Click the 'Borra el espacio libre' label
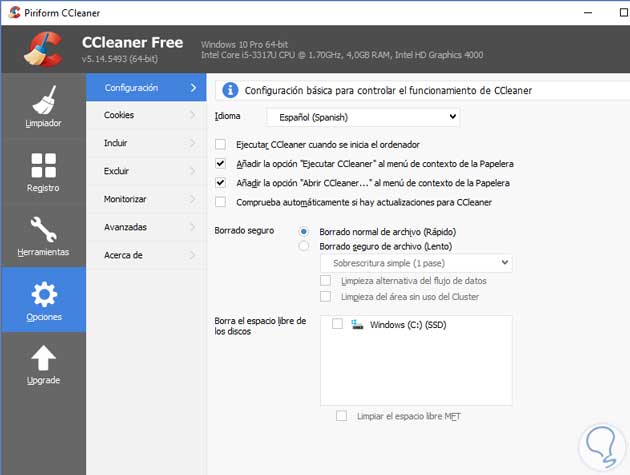The height and width of the screenshot is (475, 630). [260, 326]
